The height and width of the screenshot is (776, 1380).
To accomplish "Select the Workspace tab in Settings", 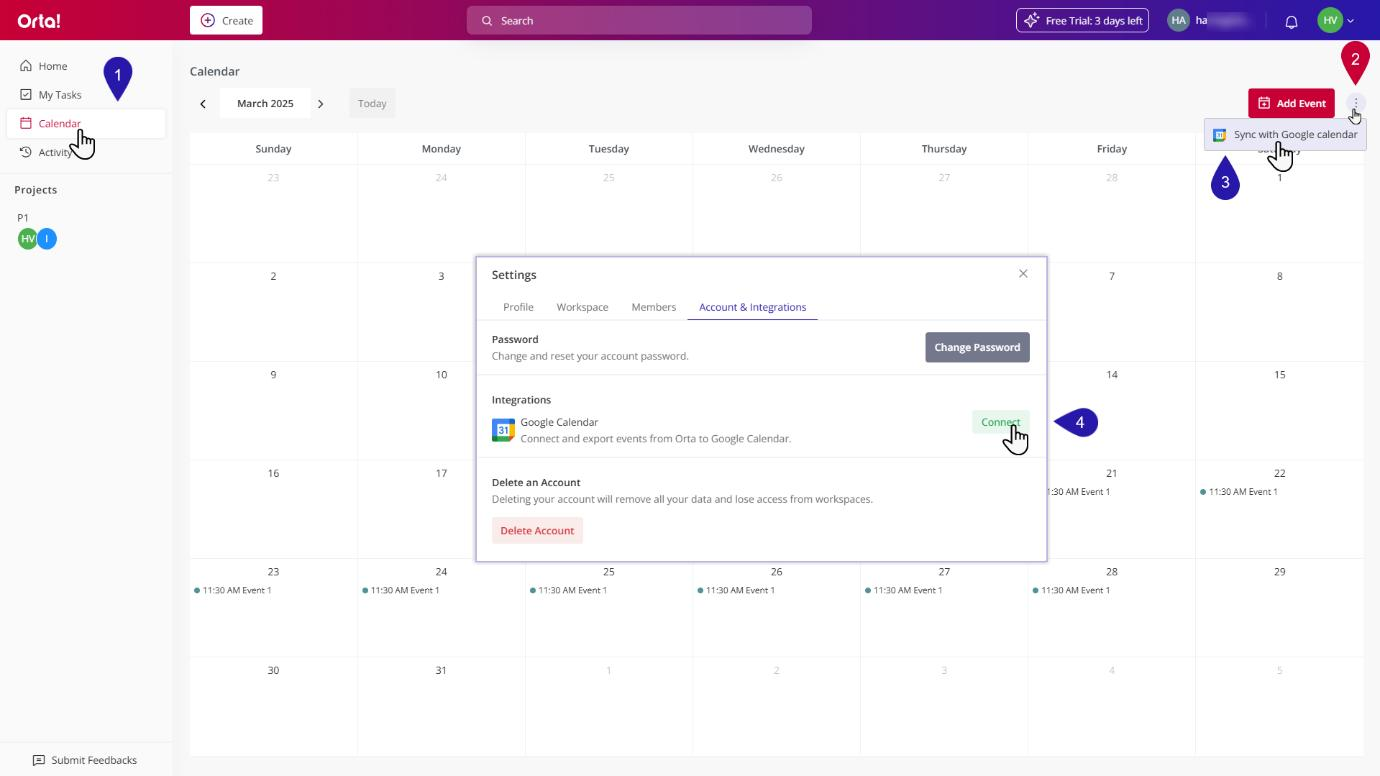I will [582, 307].
